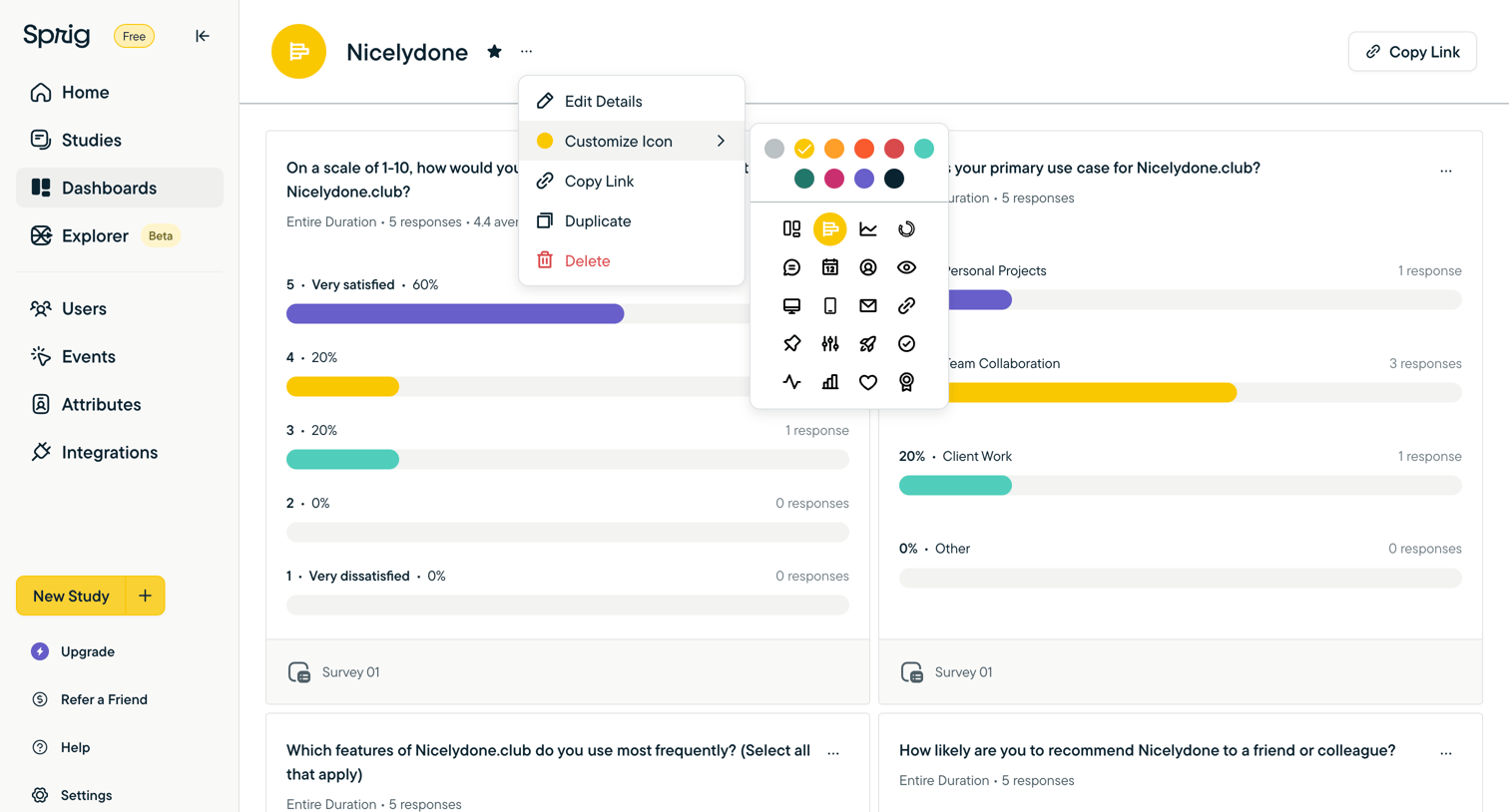Choose the bar chart icon
The height and width of the screenshot is (812, 1509).
click(830, 382)
